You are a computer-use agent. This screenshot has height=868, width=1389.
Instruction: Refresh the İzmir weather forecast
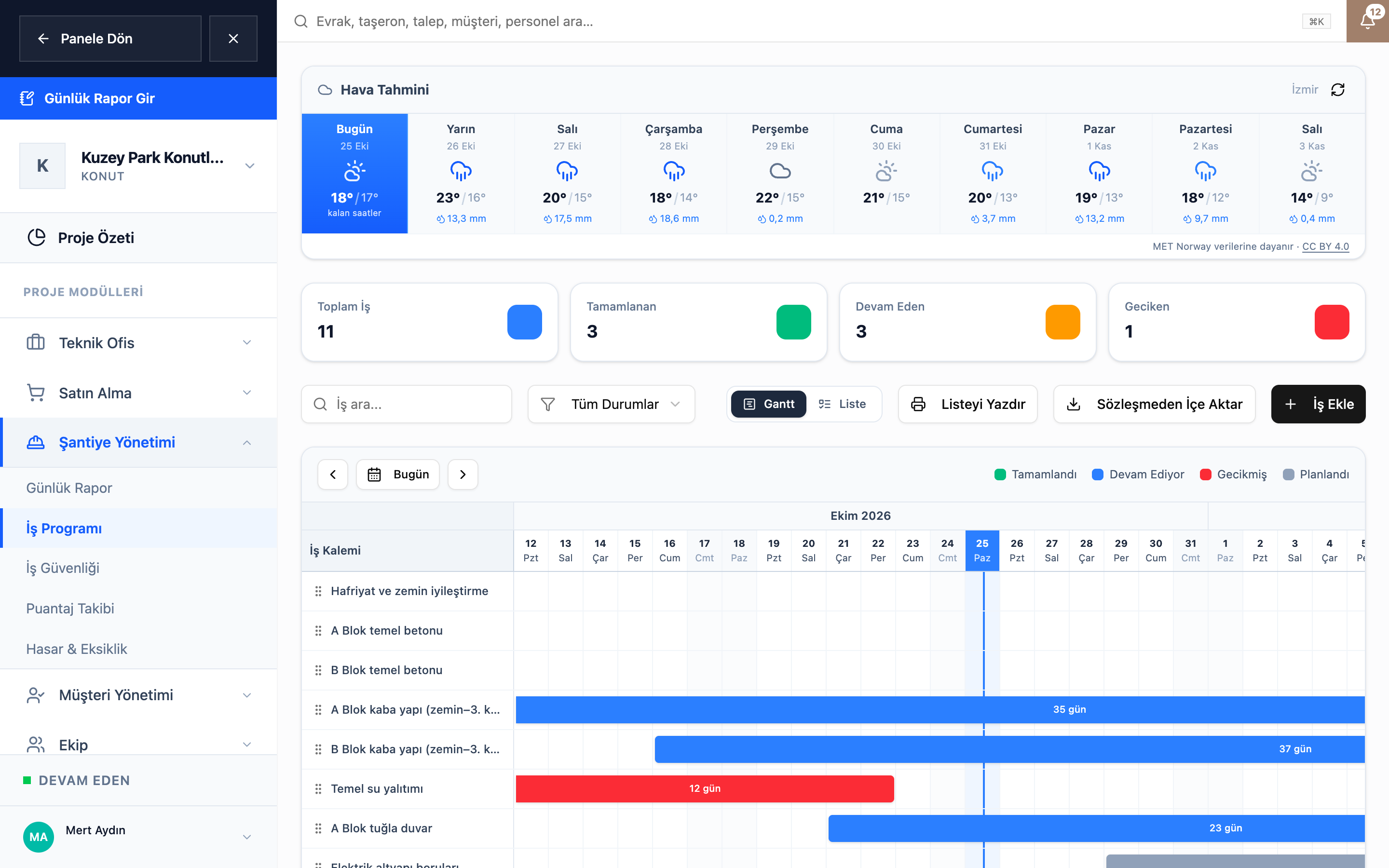(1338, 90)
